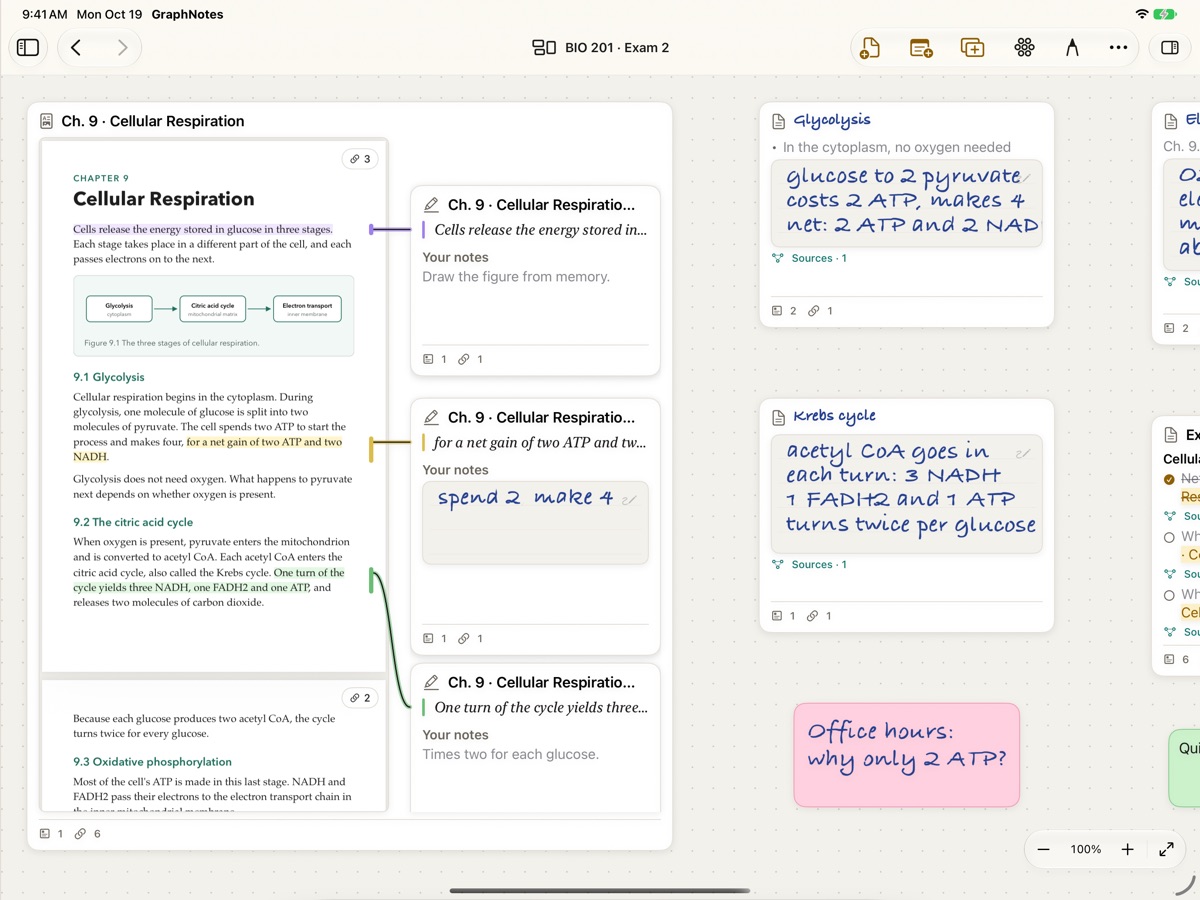1200x900 pixels.
Task: Click the Glycolysis note document icon
Action: 779,121
